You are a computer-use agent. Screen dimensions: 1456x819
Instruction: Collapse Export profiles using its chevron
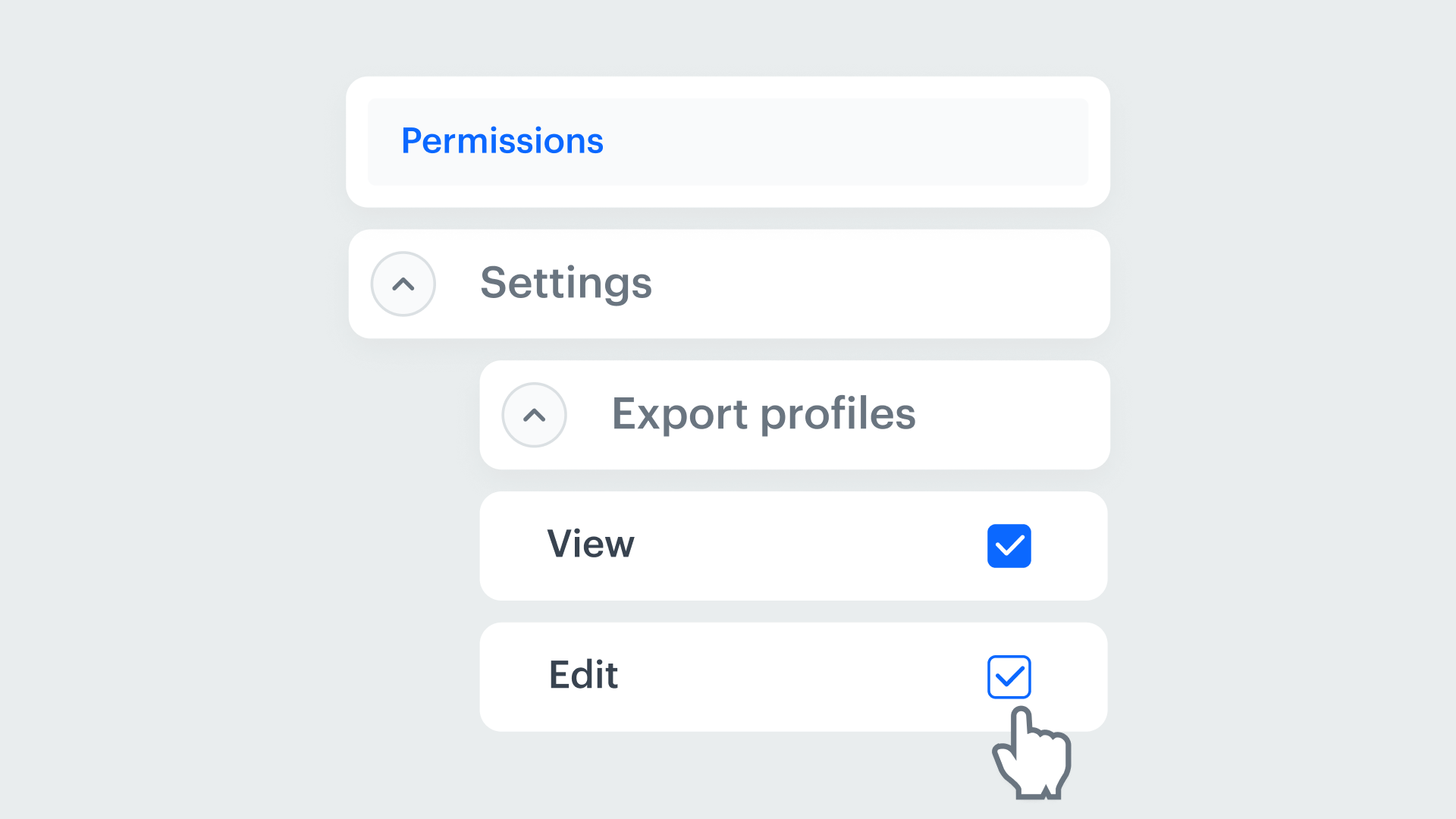point(534,415)
